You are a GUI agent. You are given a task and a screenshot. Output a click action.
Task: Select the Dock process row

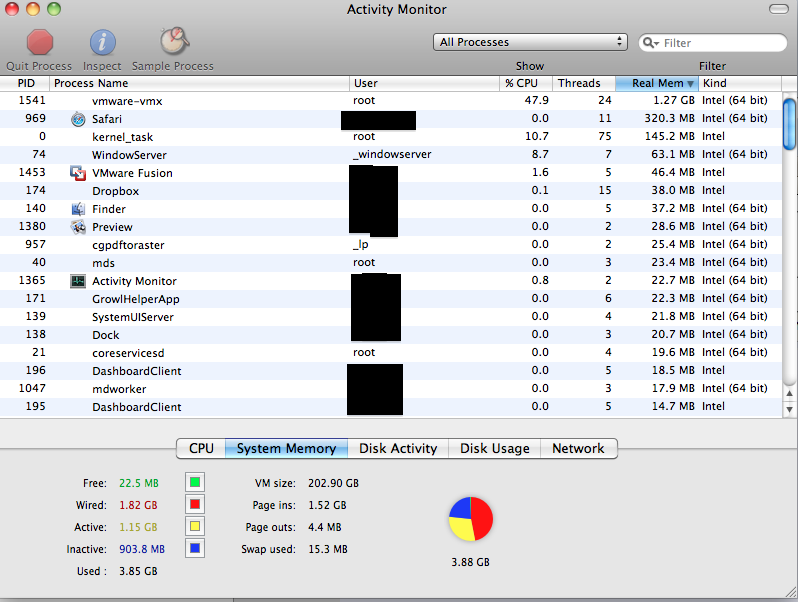pyautogui.click(x=391, y=335)
